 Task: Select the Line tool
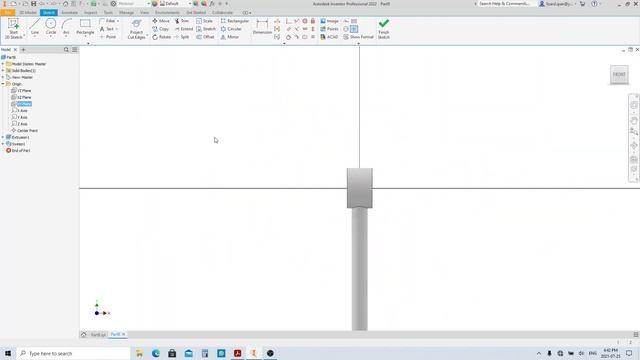35,27
